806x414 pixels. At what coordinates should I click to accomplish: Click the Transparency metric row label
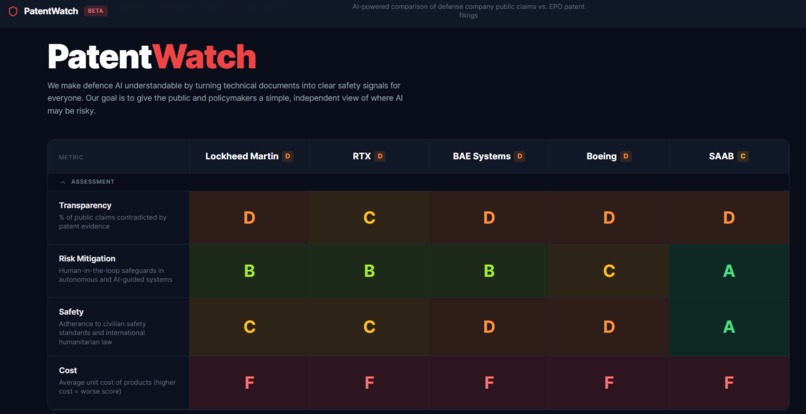85,205
